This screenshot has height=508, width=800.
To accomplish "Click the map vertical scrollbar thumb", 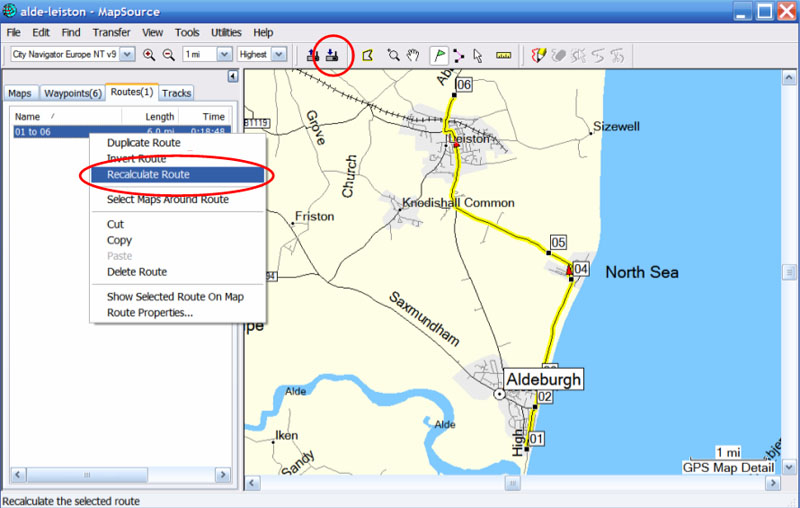I will 789,272.
